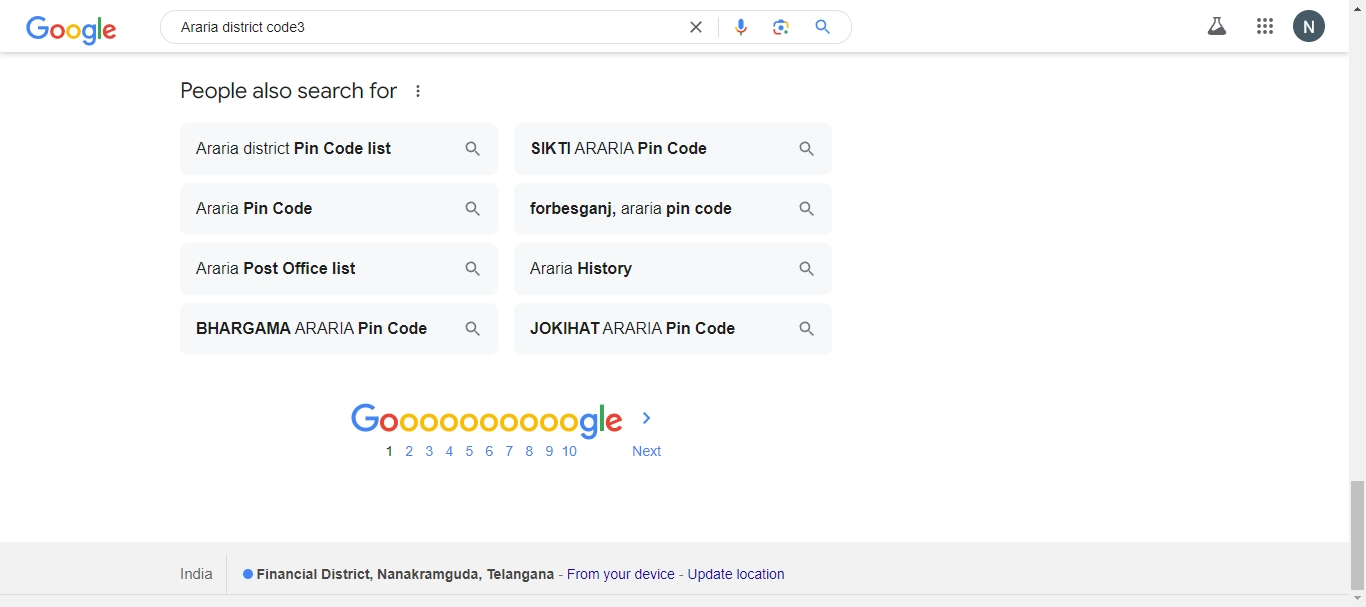This screenshot has width=1366, height=607.
Task: Click magnifier beside forbesganj, araria pin code
Action: (x=807, y=209)
